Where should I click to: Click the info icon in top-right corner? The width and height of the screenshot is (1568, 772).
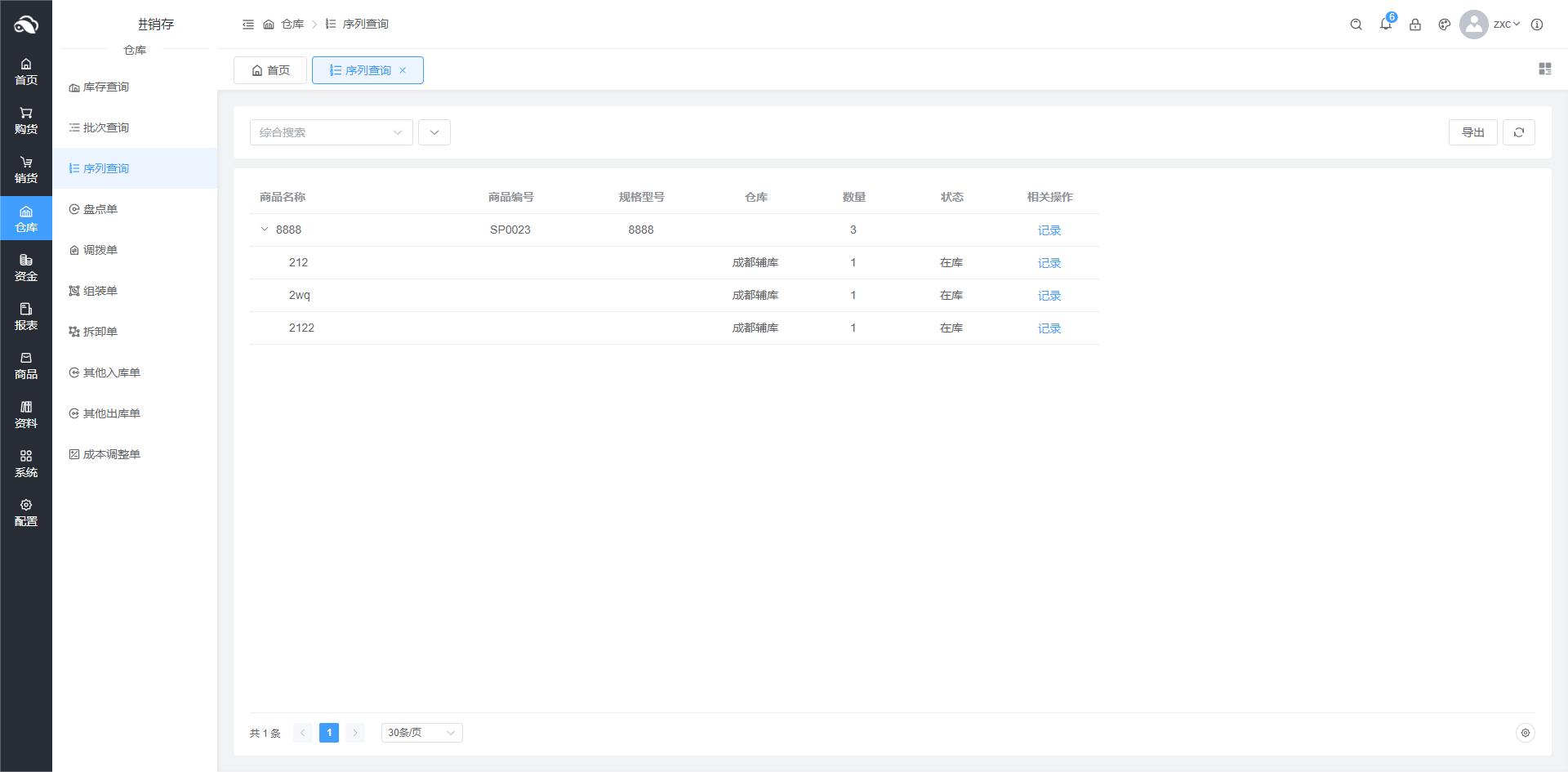tap(1537, 25)
